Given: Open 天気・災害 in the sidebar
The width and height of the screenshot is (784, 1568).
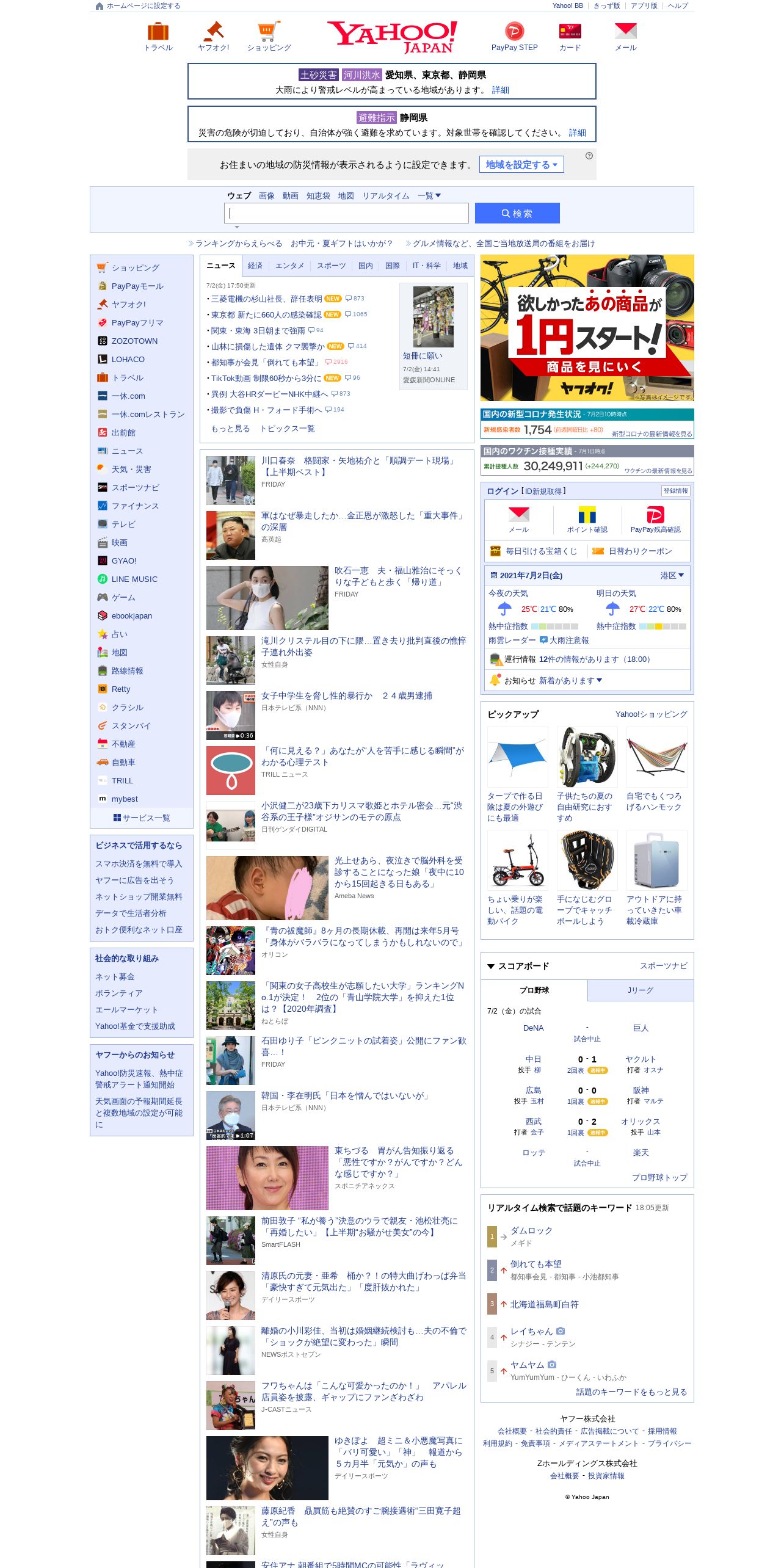Looking at the screenshot, I should tap(131, 469).
